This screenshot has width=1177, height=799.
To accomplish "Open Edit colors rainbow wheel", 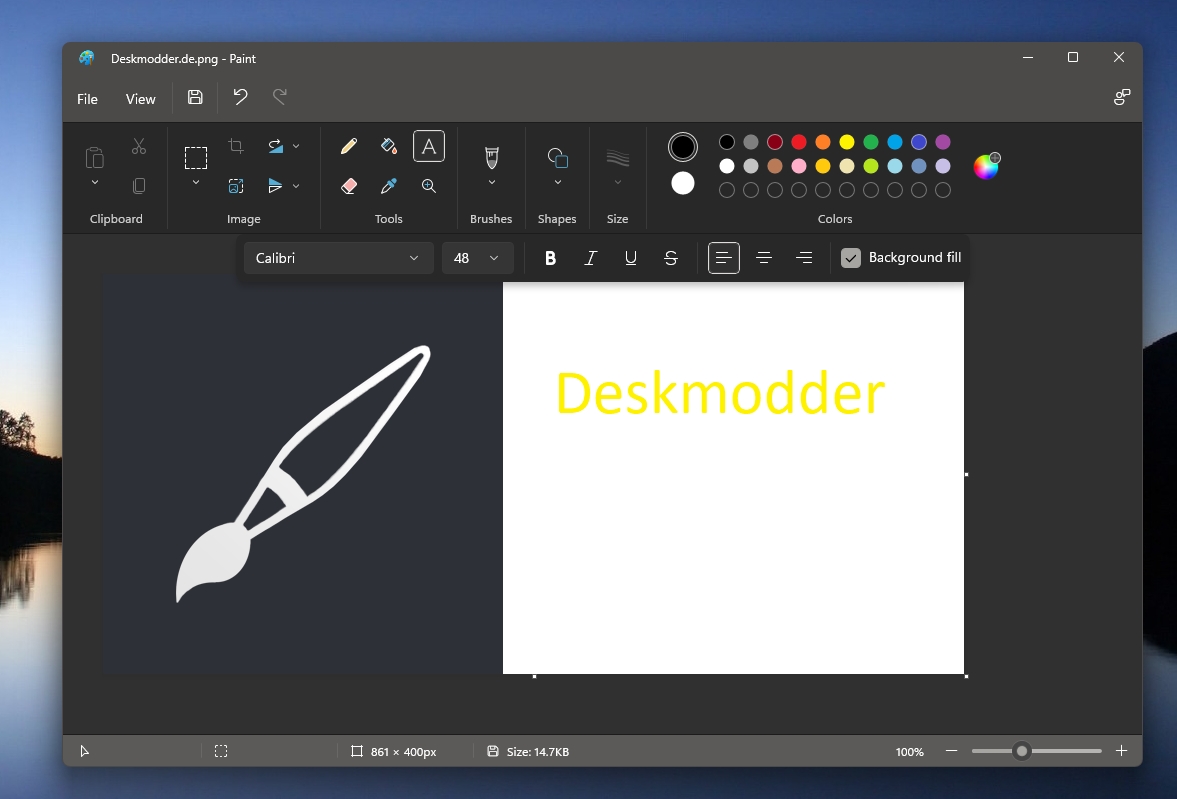I will [986, 166].
